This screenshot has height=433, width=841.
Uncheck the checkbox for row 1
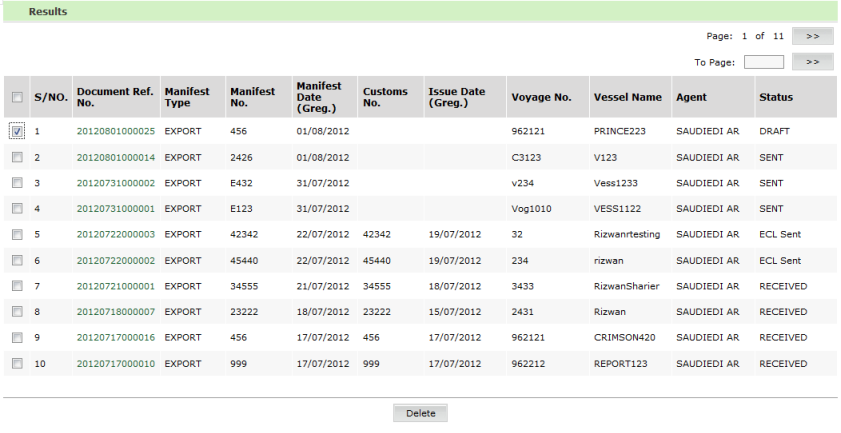tap(16, 131)
